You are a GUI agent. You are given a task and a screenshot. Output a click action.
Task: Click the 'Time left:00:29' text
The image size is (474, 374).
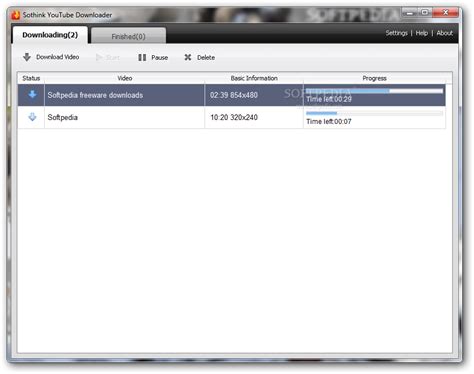click(329, 99)
